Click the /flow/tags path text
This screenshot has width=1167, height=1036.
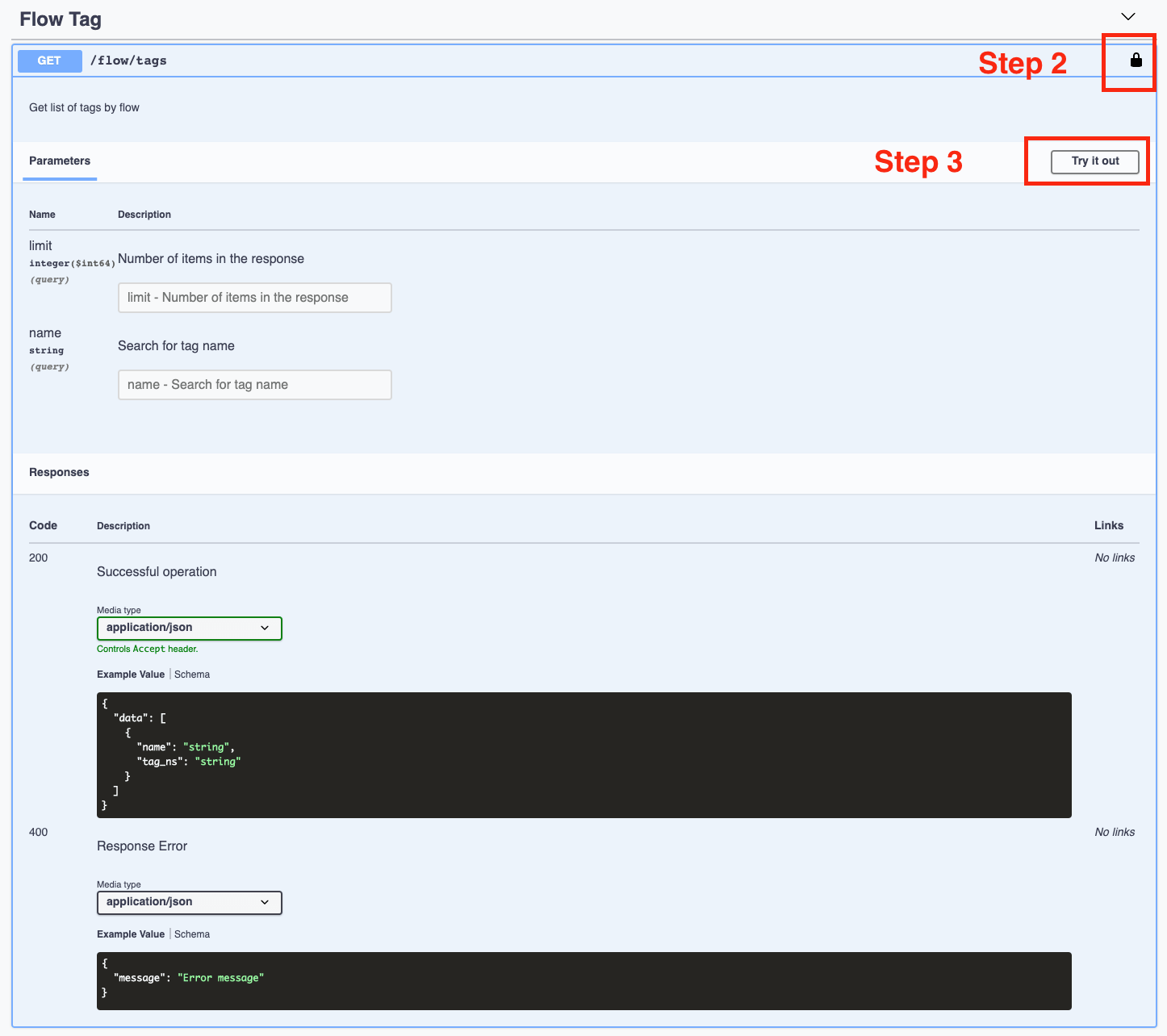128,61
